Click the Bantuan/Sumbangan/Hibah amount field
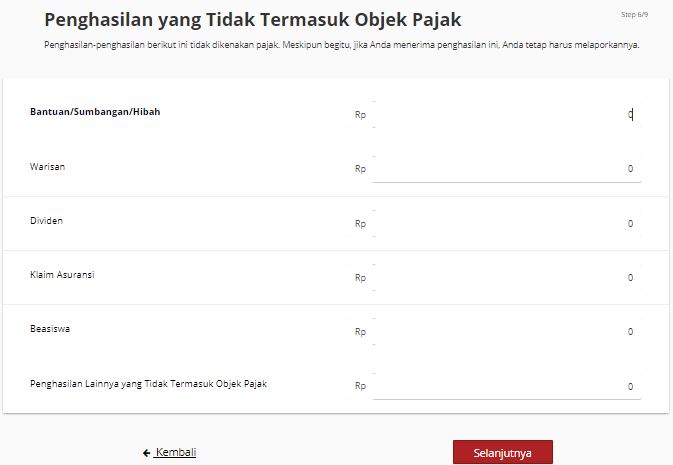Image resolution: width=673 pixels, height=465 pixels. pyautogui.click(x=506, y=114)
